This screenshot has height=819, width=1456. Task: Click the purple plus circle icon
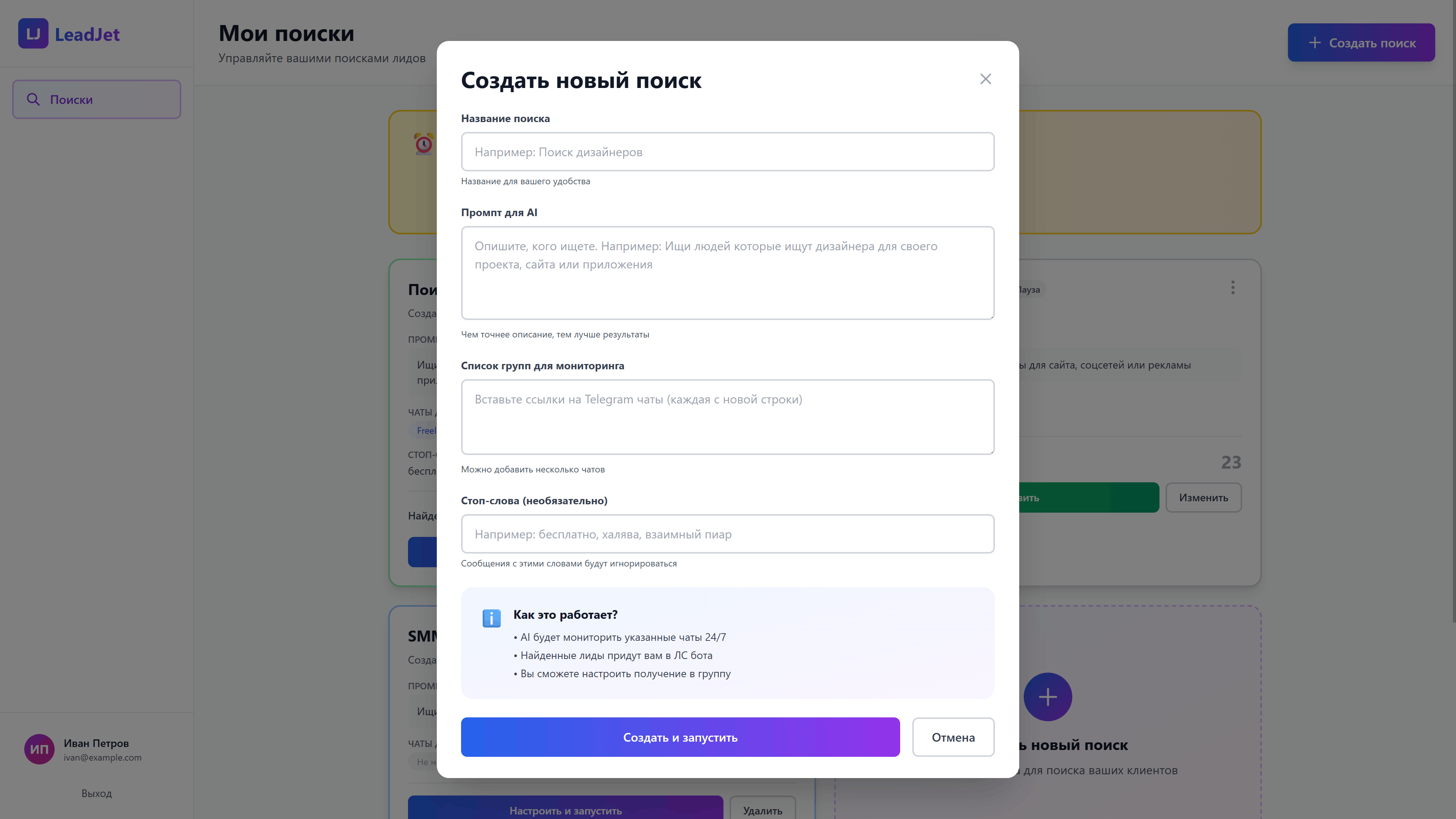[1047, 697]
